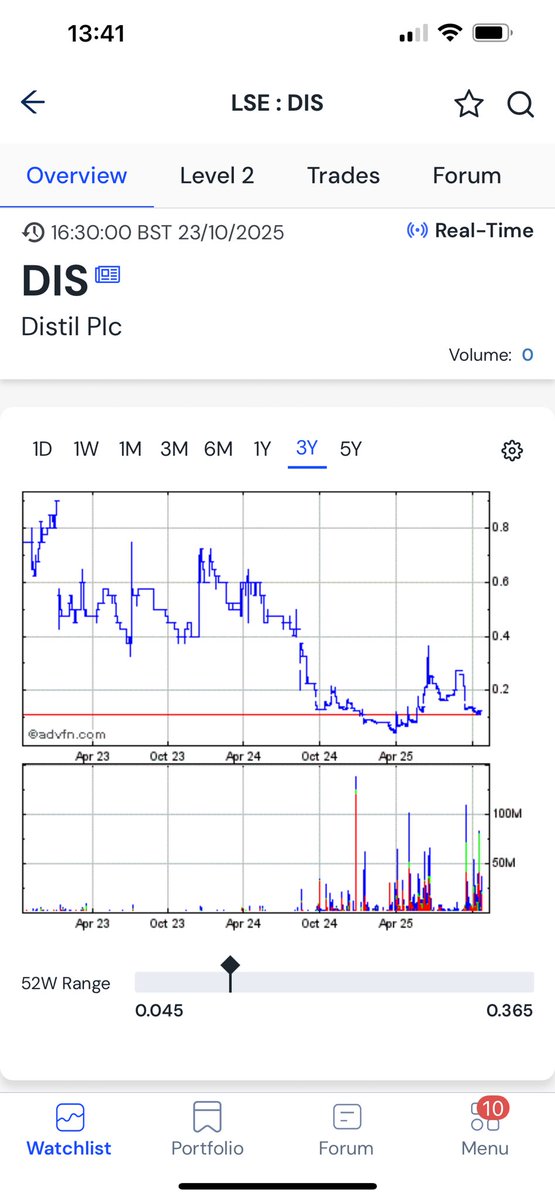This screenshot has height=1200, width=555.
Task: Select the 3Y chart range
Action: click(307, 448)
